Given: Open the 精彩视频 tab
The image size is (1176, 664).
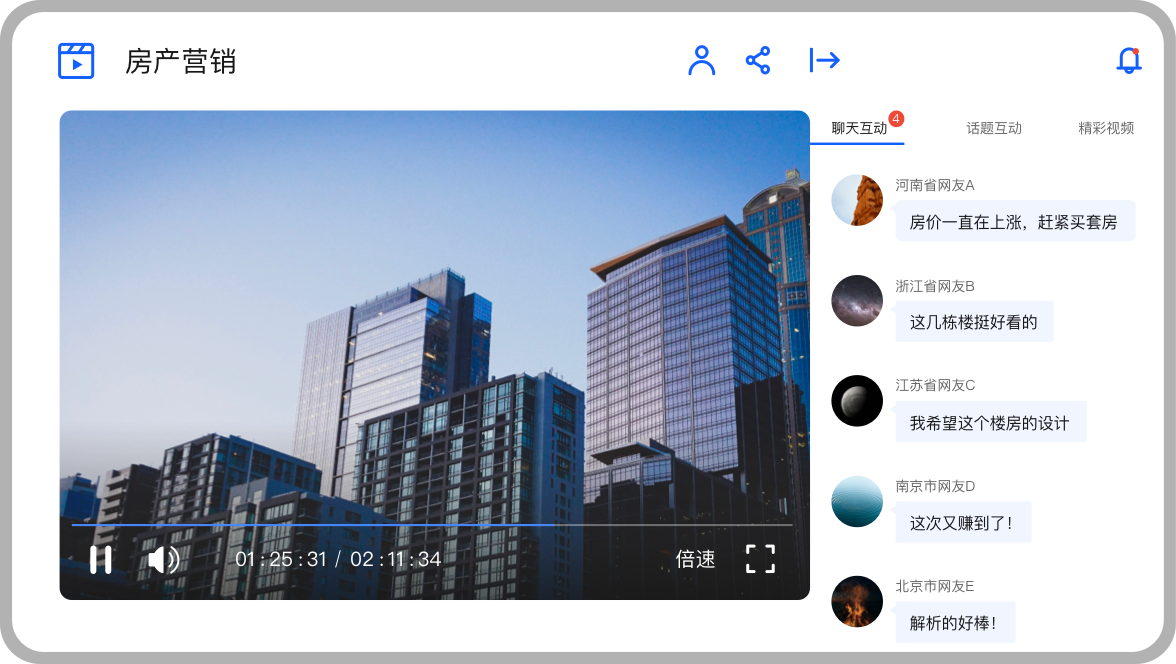Looking at the screenshot, I should (1105, 128).
